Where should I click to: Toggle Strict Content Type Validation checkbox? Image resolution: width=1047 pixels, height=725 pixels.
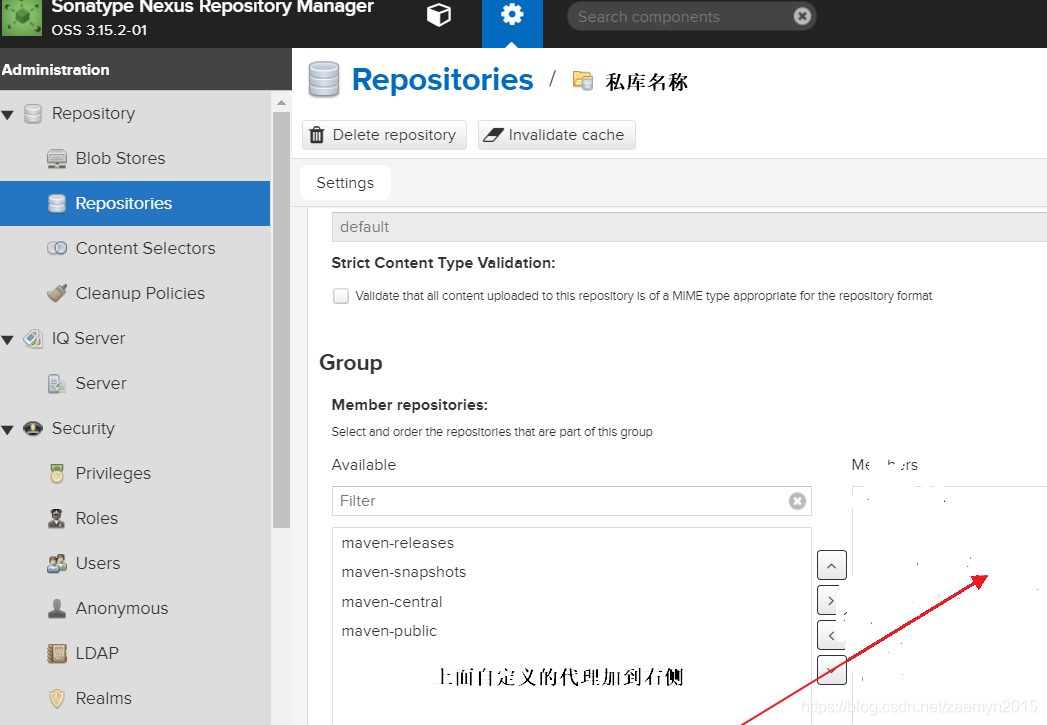pos(341,296)
